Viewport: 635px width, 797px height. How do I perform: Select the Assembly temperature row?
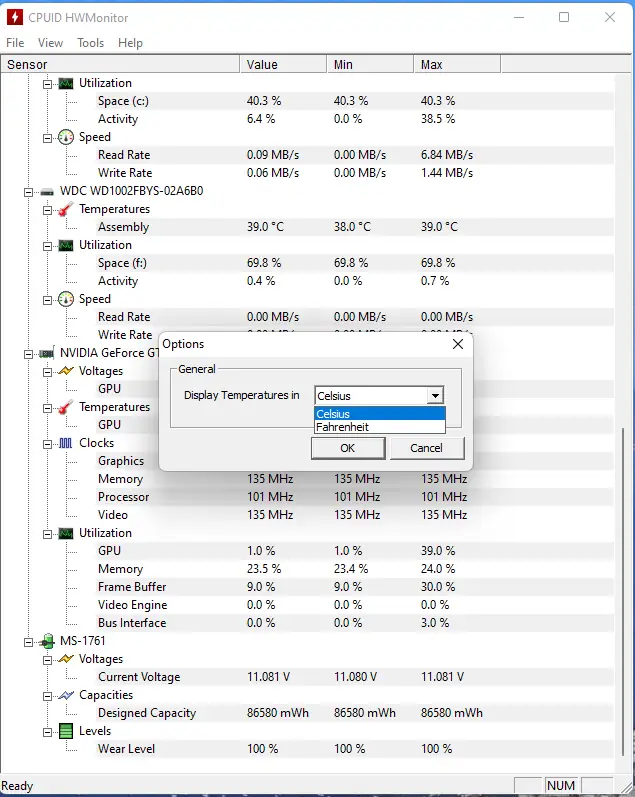[x=354, y=227]
